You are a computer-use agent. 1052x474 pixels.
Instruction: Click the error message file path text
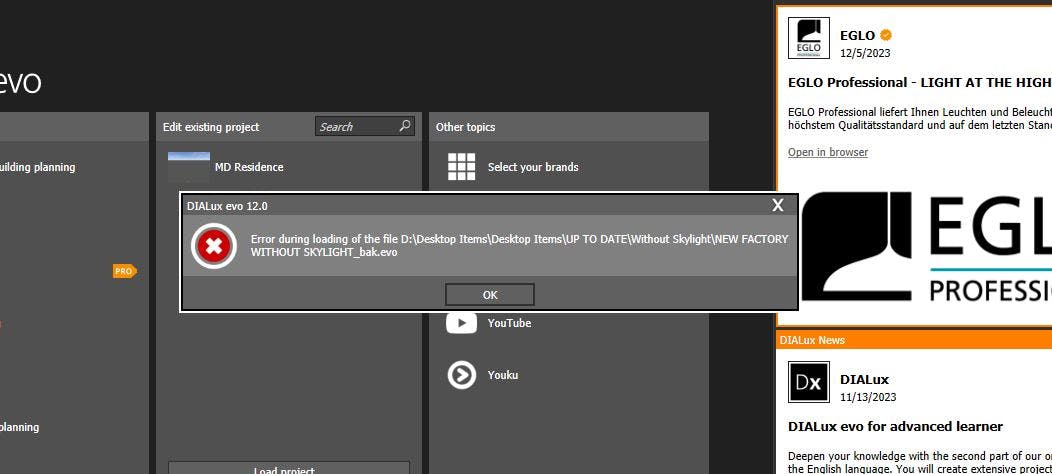click(520, 246)
